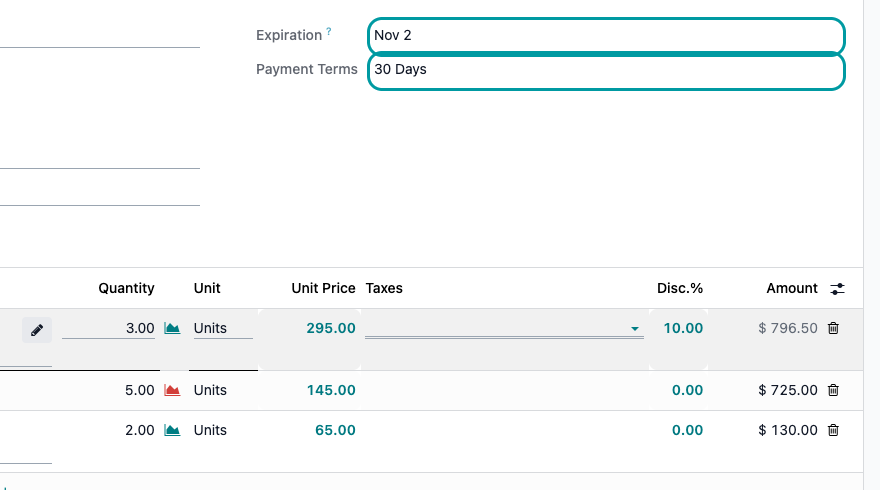880x490 pixels.
Task: Click the Disc.% column header
Action: [x=680, y=288]
